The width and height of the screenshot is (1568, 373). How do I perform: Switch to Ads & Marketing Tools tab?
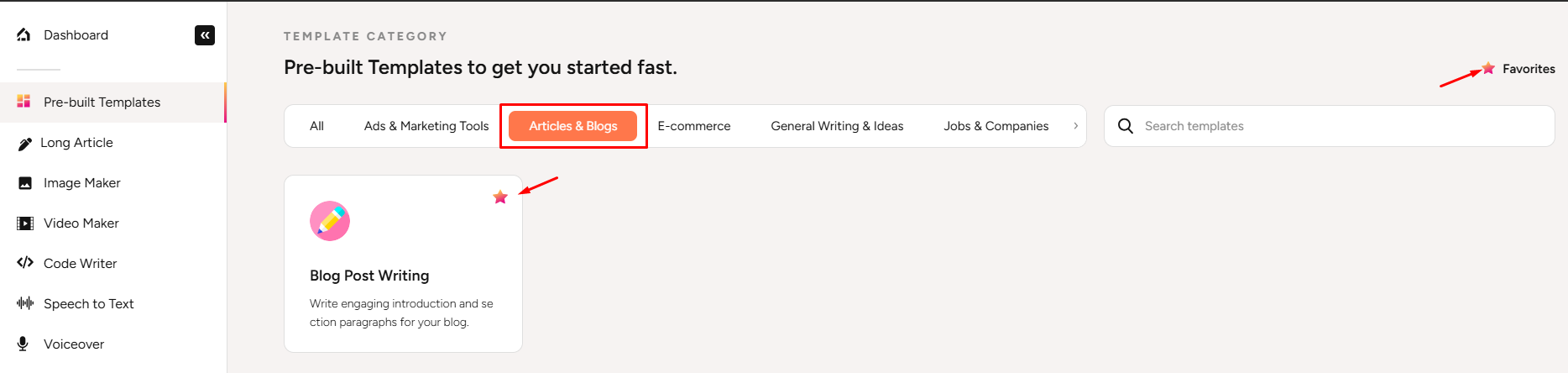[426, 126]
